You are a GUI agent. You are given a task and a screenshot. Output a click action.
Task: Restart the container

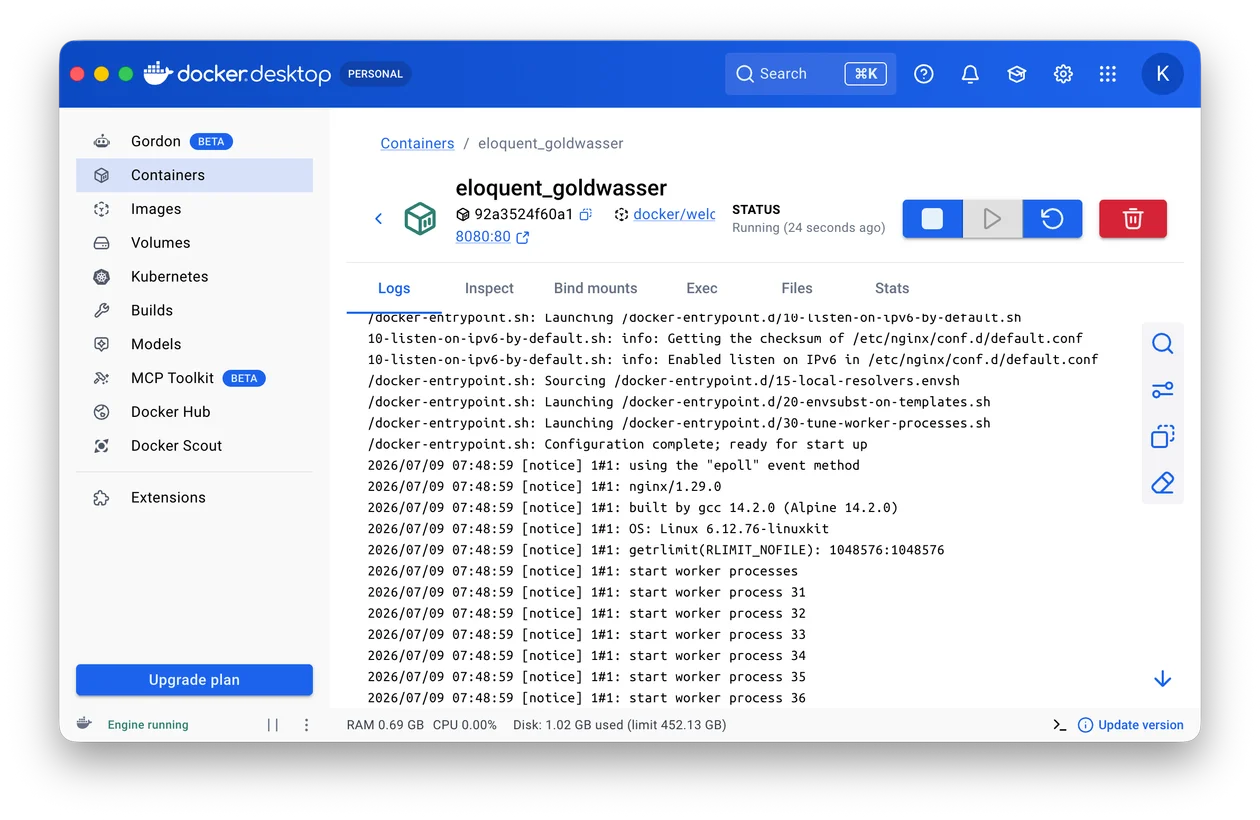point(1052,219)
